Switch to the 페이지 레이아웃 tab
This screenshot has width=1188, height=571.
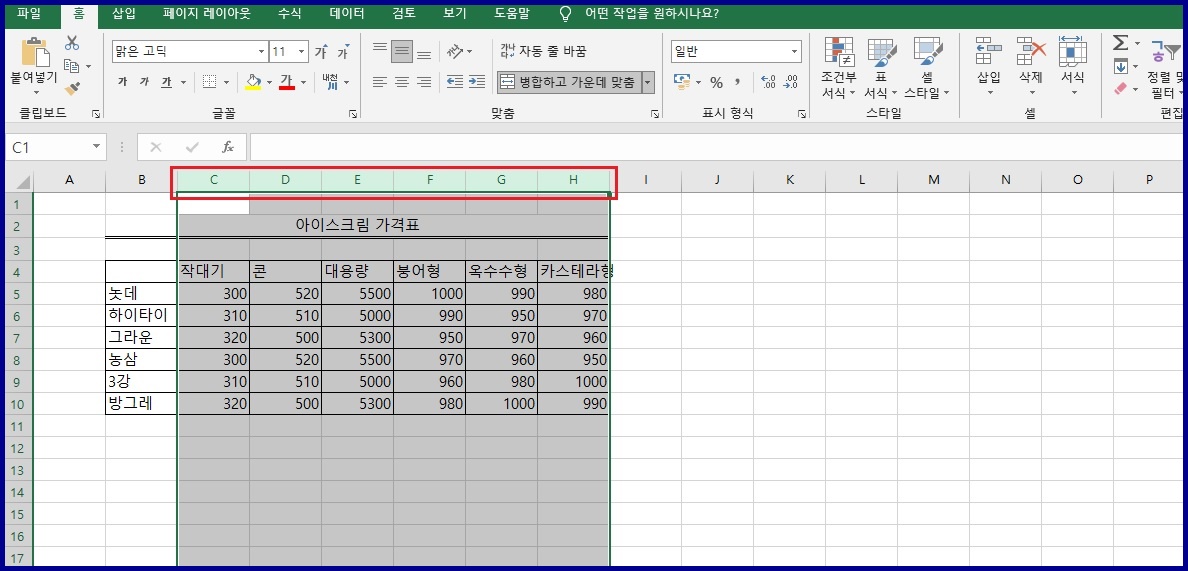click(206, 14)
